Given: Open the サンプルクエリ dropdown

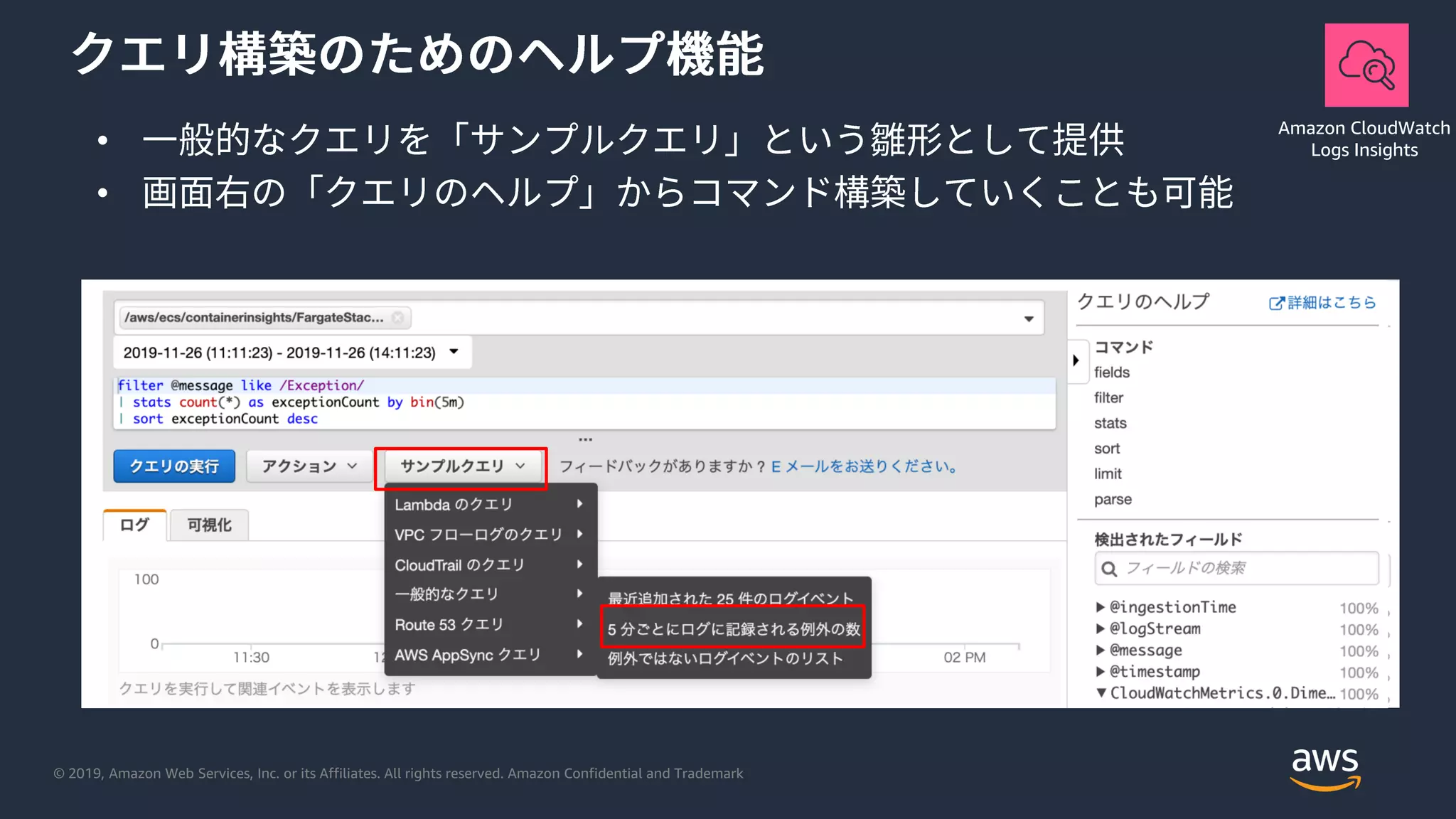Looking at the screenshot, I should pyautogui.click(x=462, y=466).
